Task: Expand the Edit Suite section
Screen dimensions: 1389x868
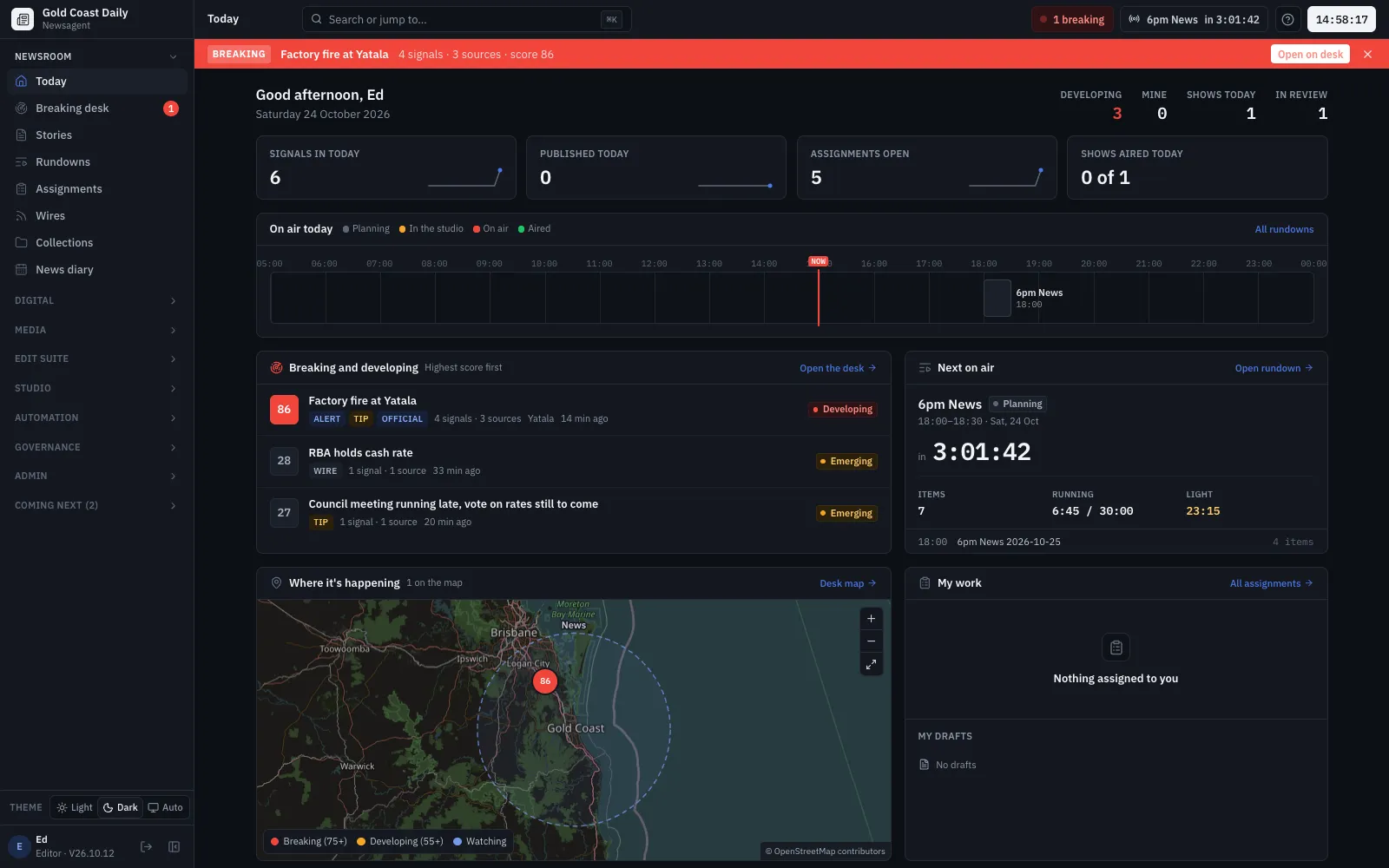Action: [97, 358]
